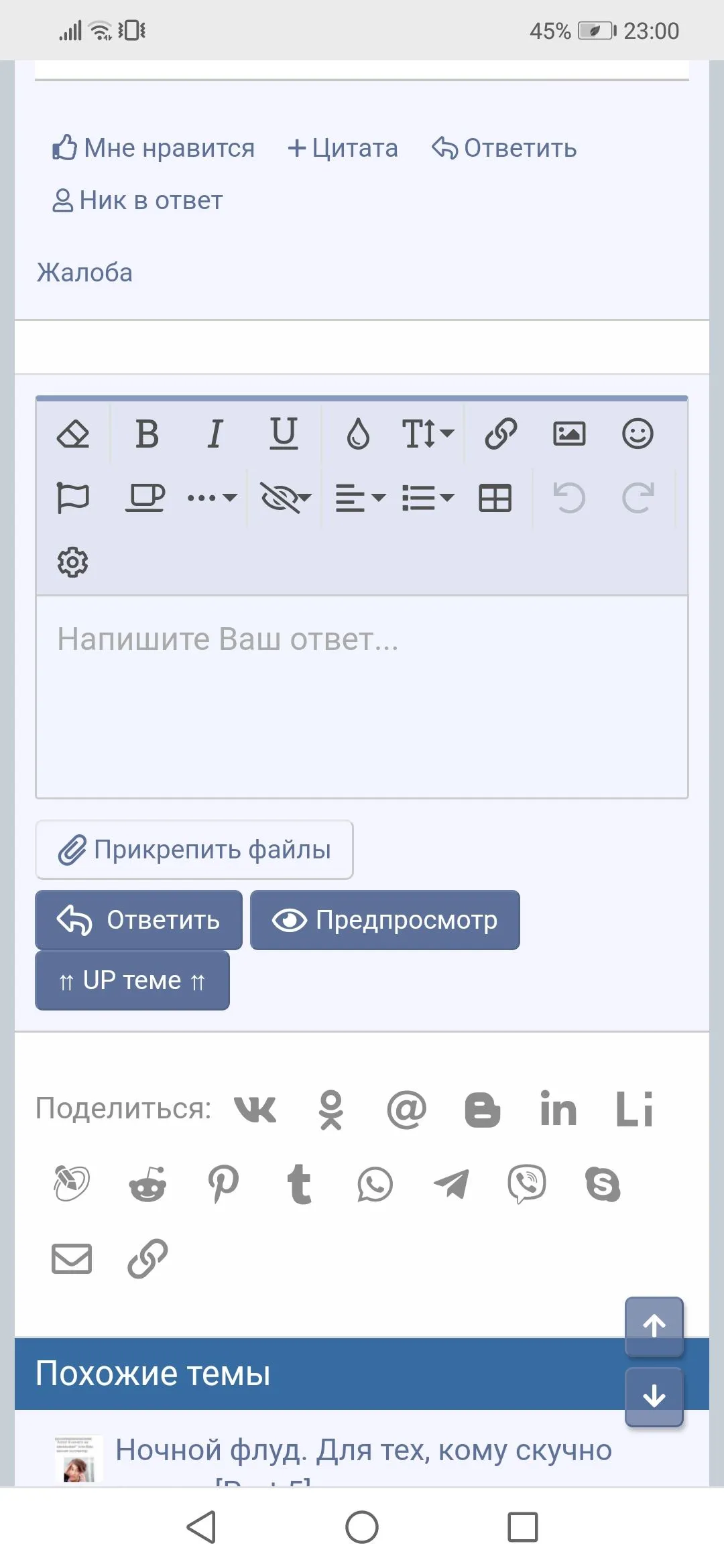The image size is (724, 1568).
Task: Expand the text alignment dropdown
Action: point(360,498)
